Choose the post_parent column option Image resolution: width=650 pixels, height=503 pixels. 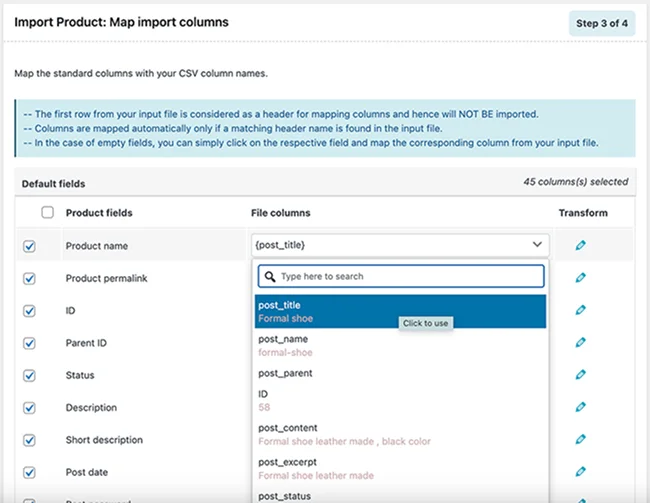point(400,373)
